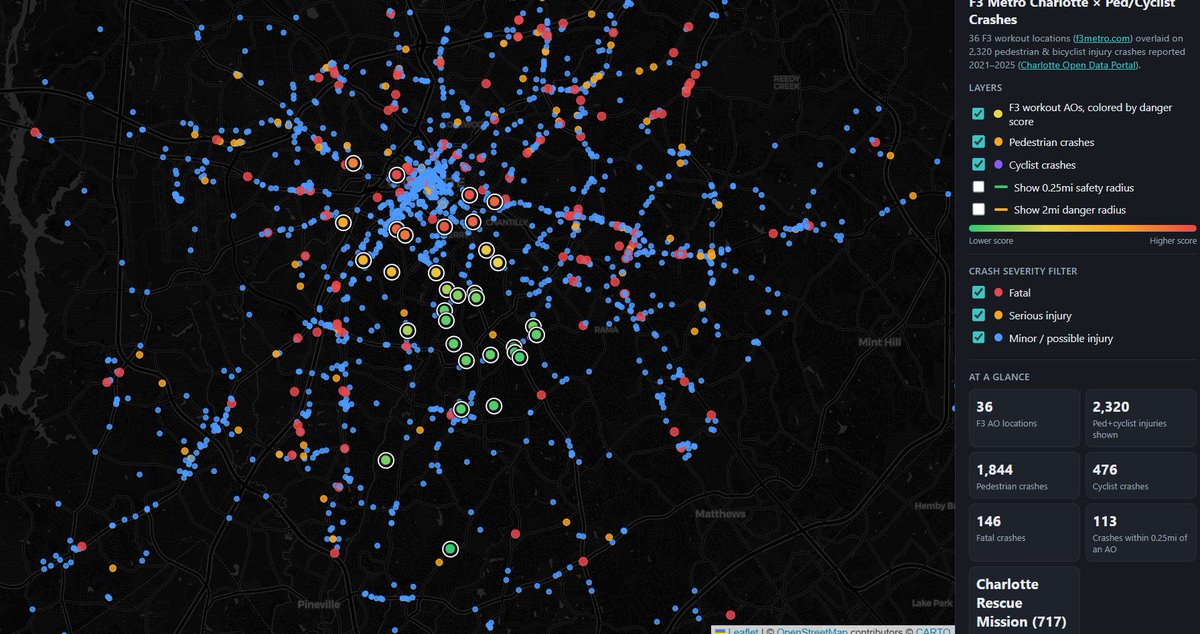The width and height of the screenshot is (1200, 634).
Task: Click the Chantilly map label
Action: click(509, 222)
